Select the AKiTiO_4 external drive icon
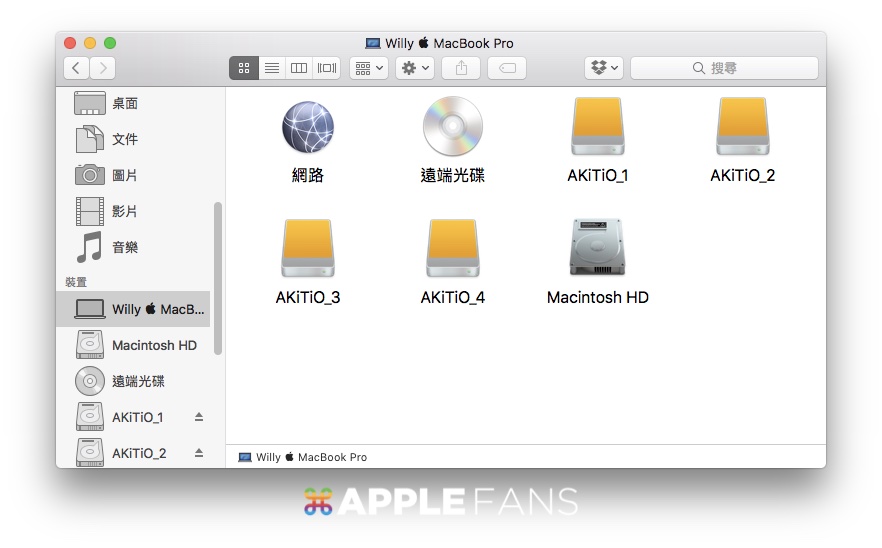 point(453,248)
